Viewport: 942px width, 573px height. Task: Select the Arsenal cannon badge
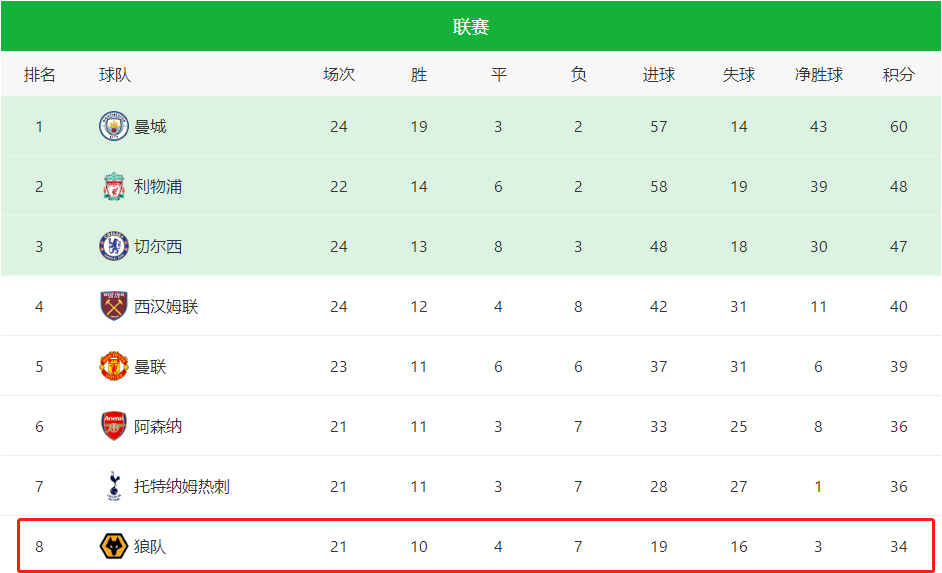[114, 426]
